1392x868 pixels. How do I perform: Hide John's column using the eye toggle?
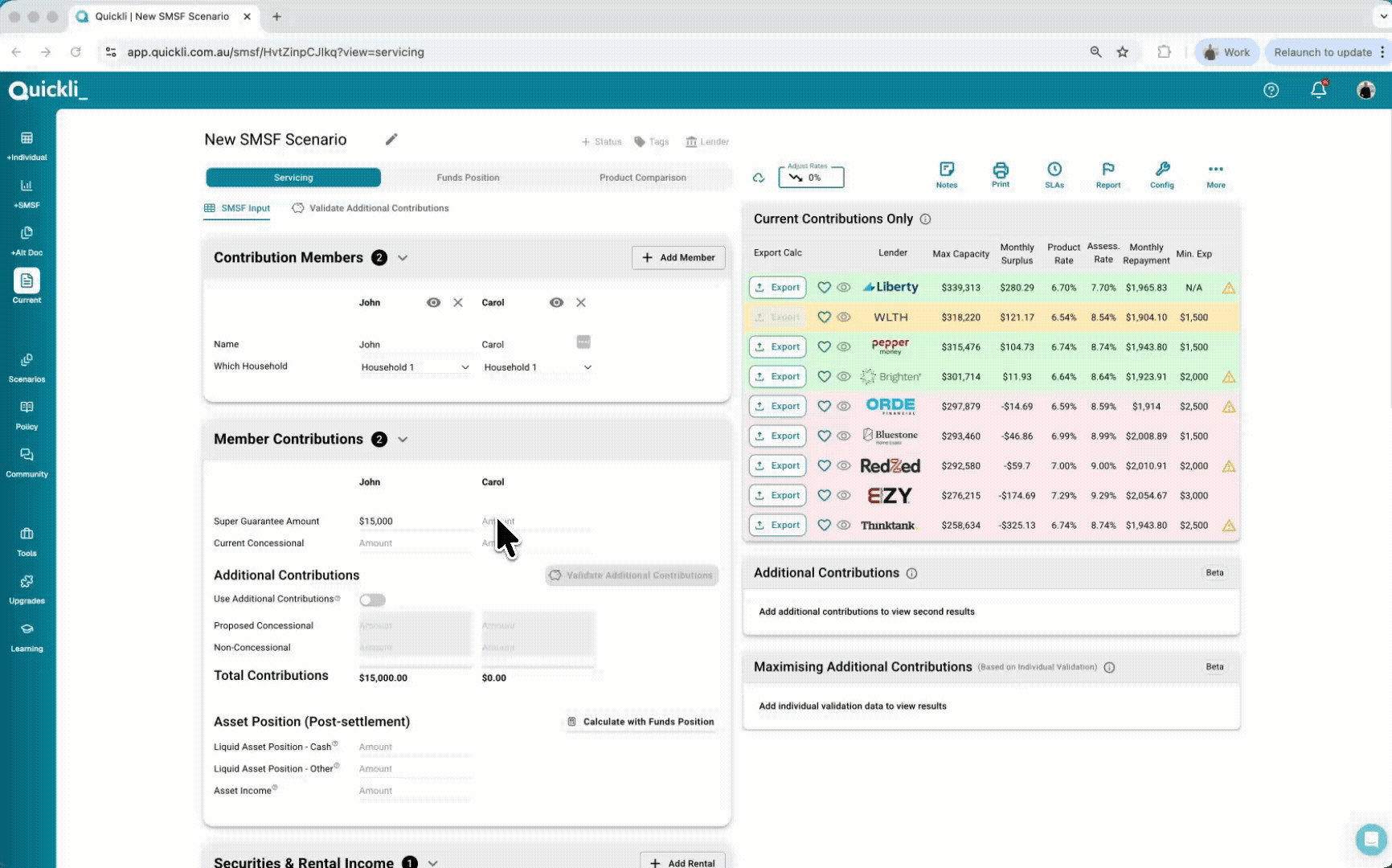434,303
